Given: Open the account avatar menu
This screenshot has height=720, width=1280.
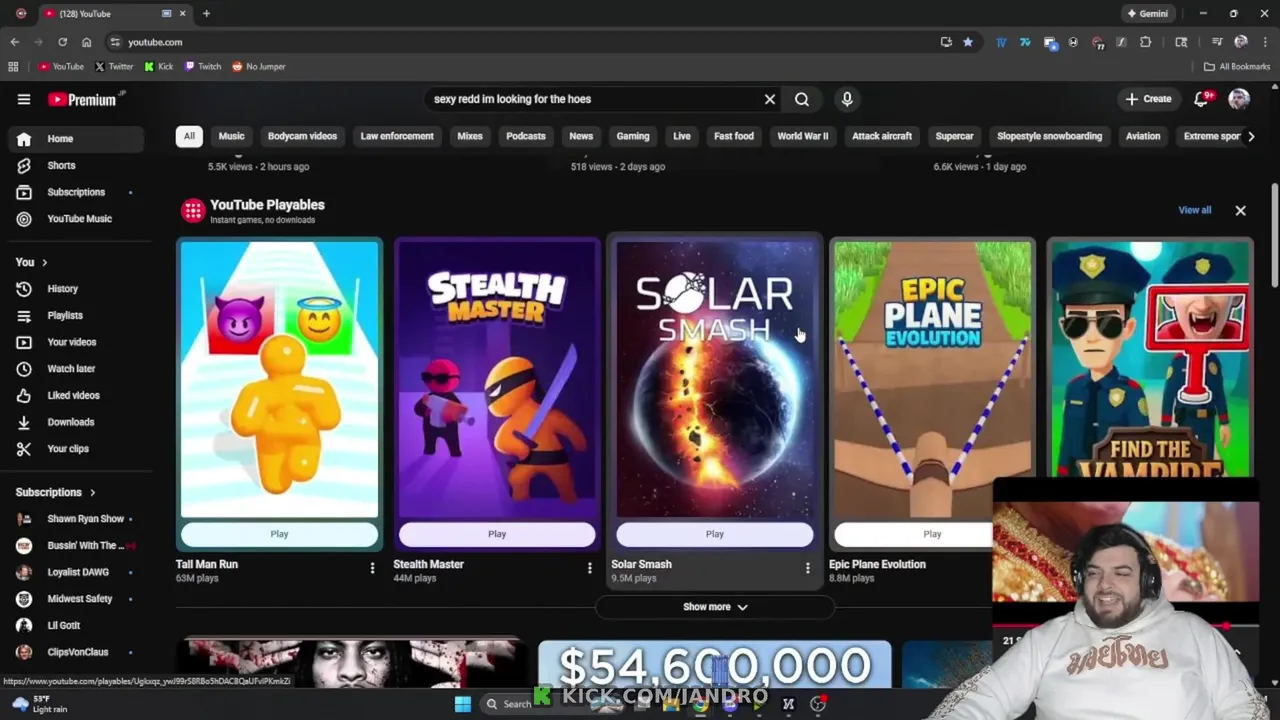Looking at the screenshot, I should point(1239,98).
